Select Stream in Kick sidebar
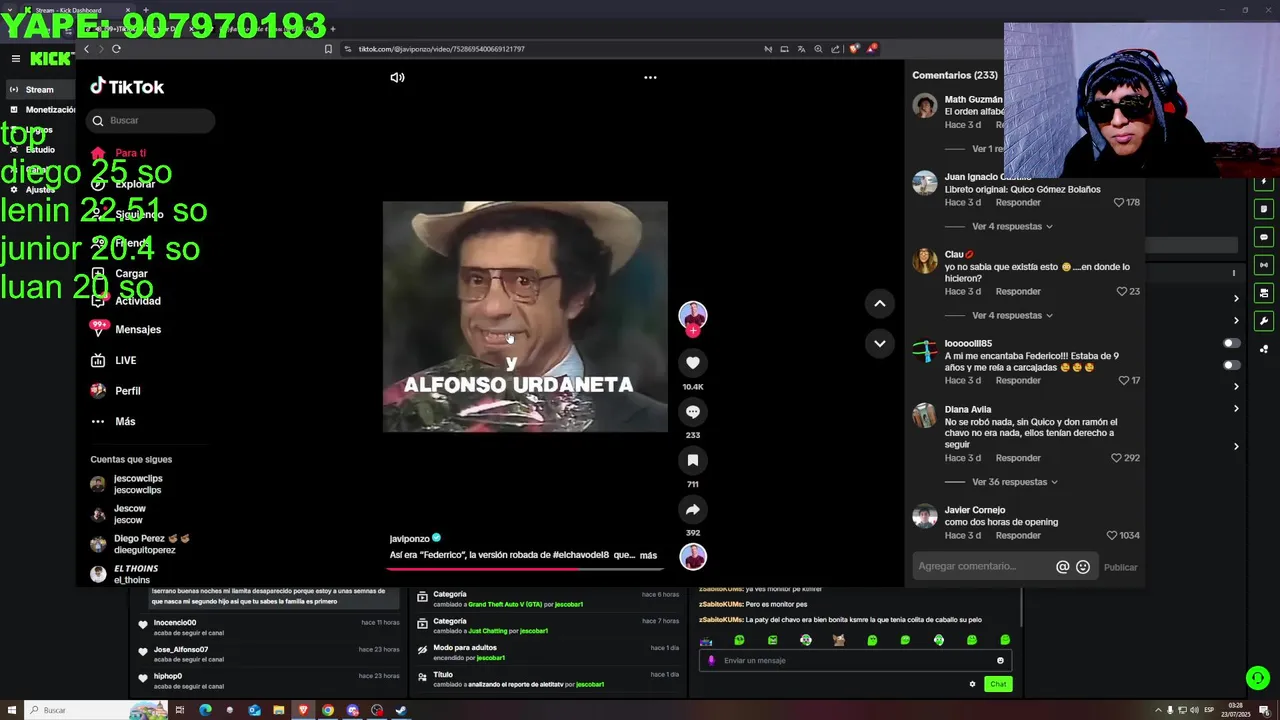 tap(39, 90)
